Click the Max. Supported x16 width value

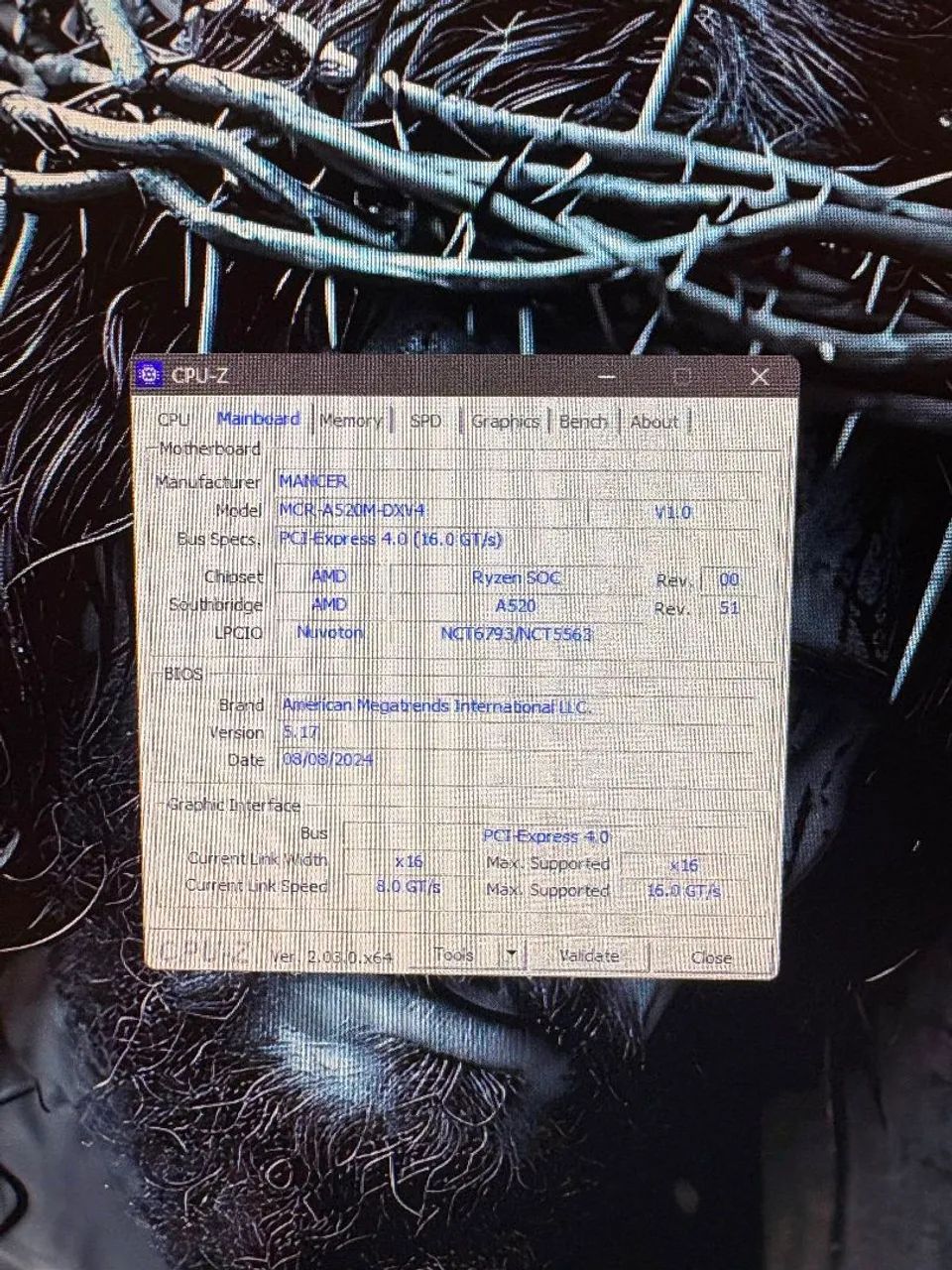pos(684,865)
